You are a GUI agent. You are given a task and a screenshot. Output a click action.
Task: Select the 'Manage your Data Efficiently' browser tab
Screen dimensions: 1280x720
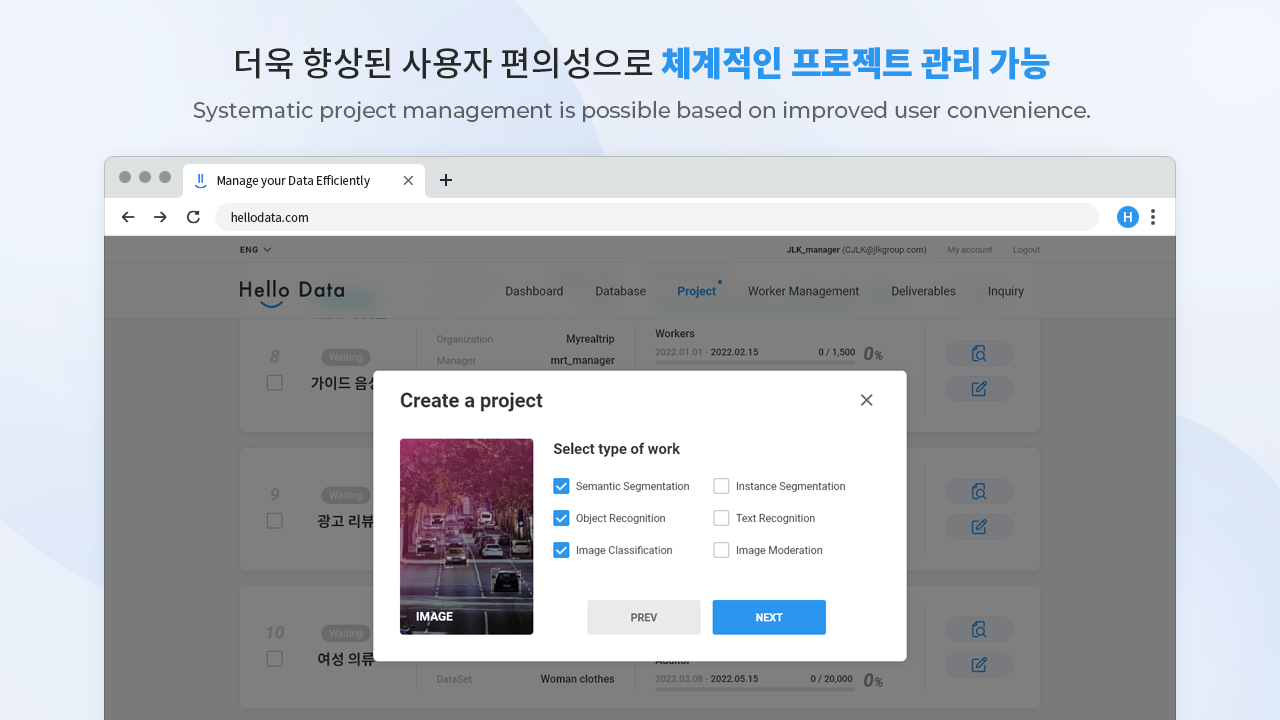click(x=304, y=181)
